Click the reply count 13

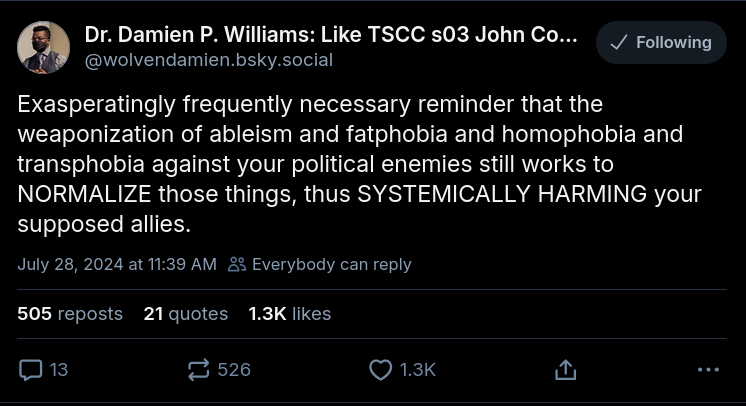click(x=59, y=370)
